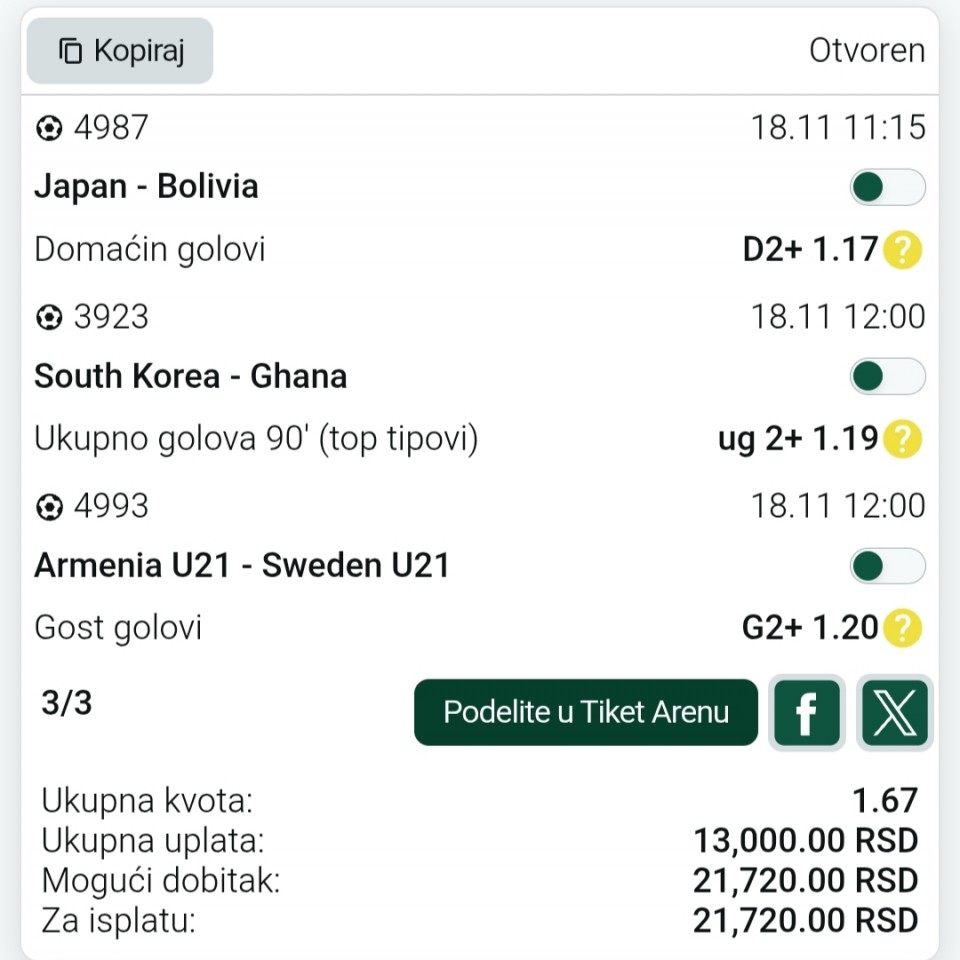Share ticket on X

[895, 713]
